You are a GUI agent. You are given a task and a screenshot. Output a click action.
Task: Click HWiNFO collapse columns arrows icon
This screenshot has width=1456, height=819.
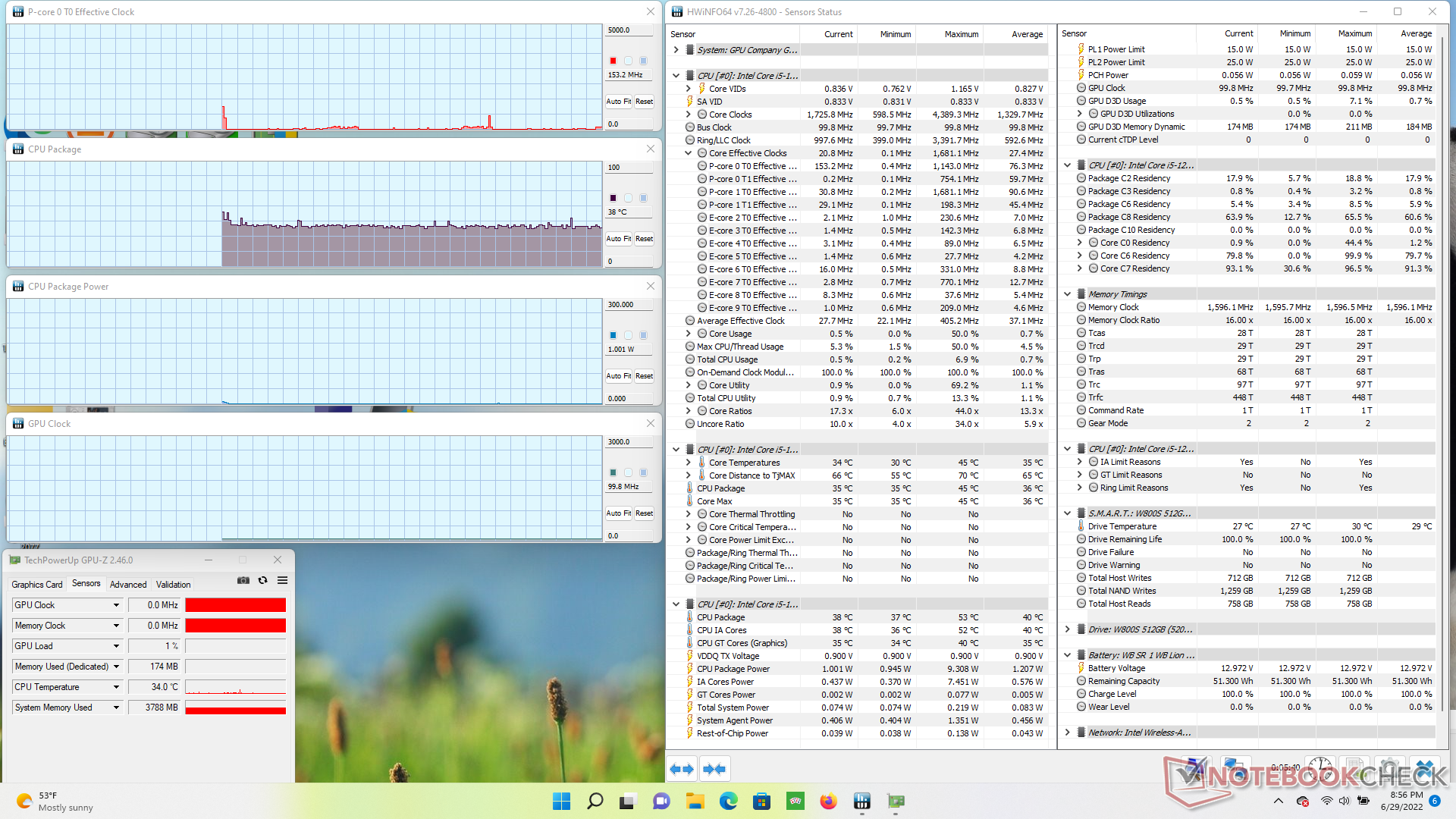[x=714, y=769]
